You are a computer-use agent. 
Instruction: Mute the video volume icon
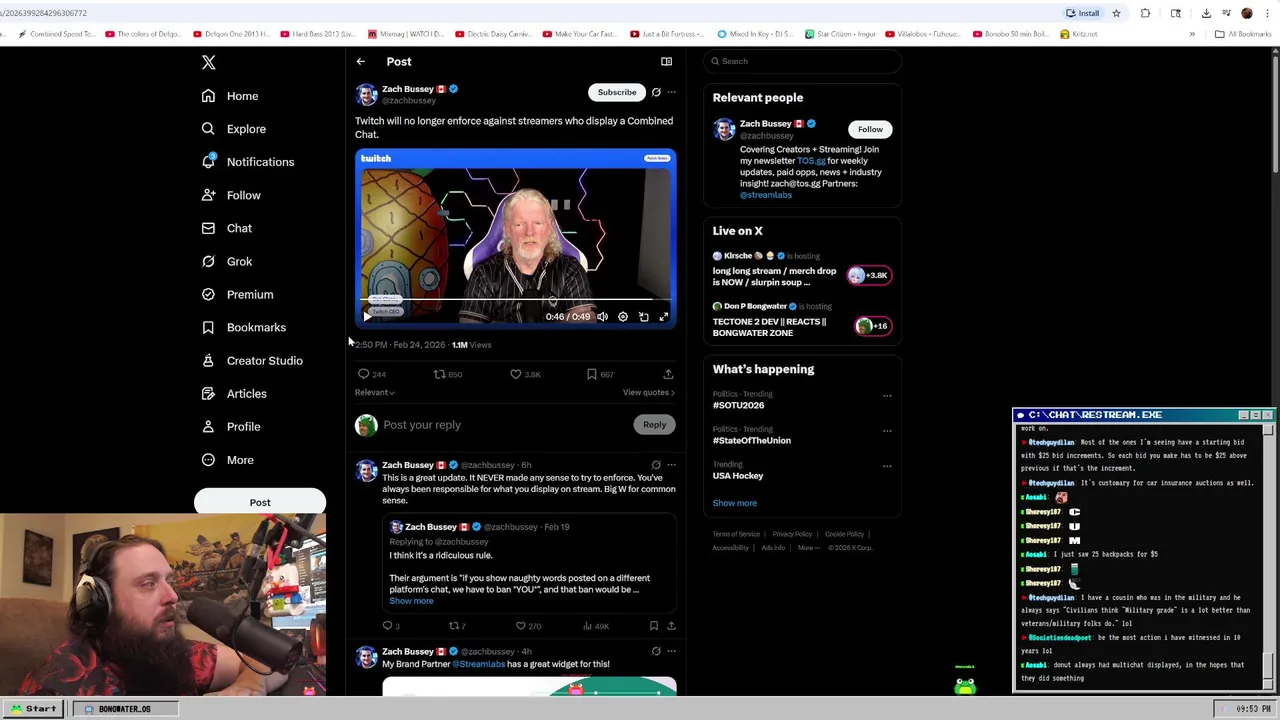[x=602, y=317]
